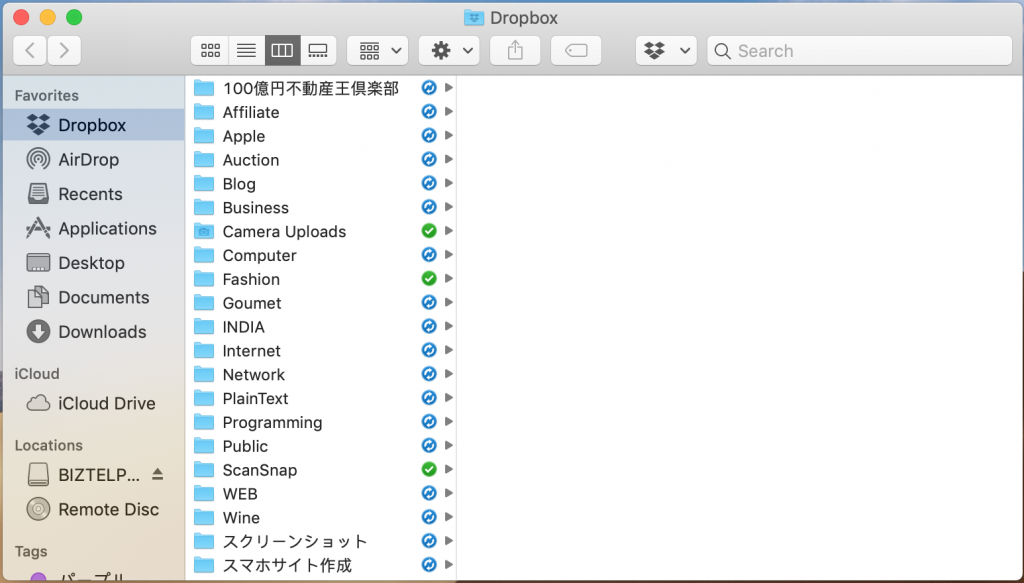Image resolution: width=1024 pixels, height=583 pixels.
Task: Click sync status icon beside Goumet
Action: tap(428, 303)
